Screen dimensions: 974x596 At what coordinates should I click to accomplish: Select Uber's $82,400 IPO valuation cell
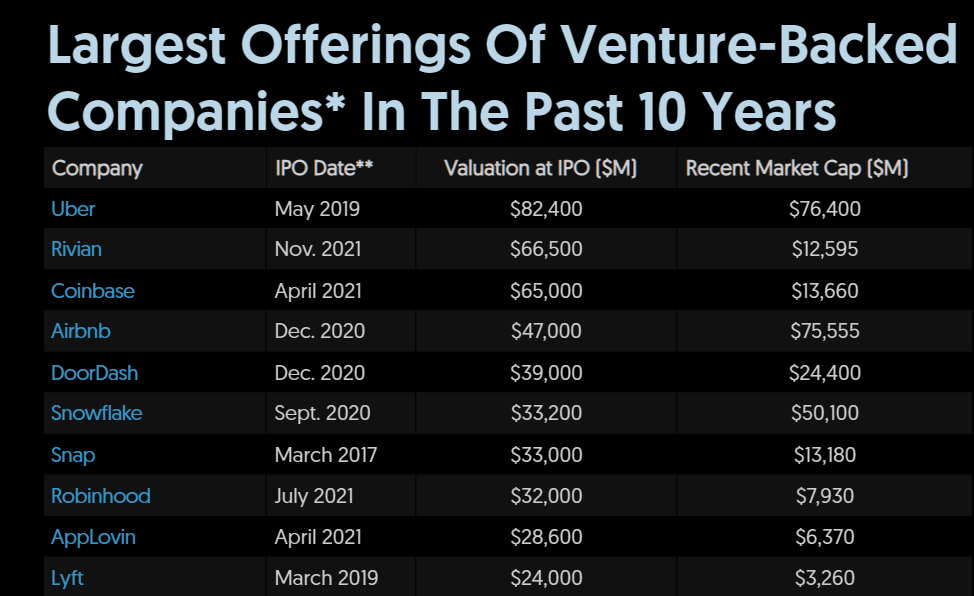(546, 209)
